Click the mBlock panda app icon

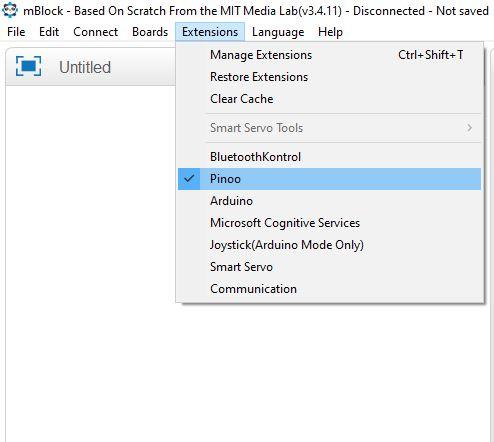10,10
